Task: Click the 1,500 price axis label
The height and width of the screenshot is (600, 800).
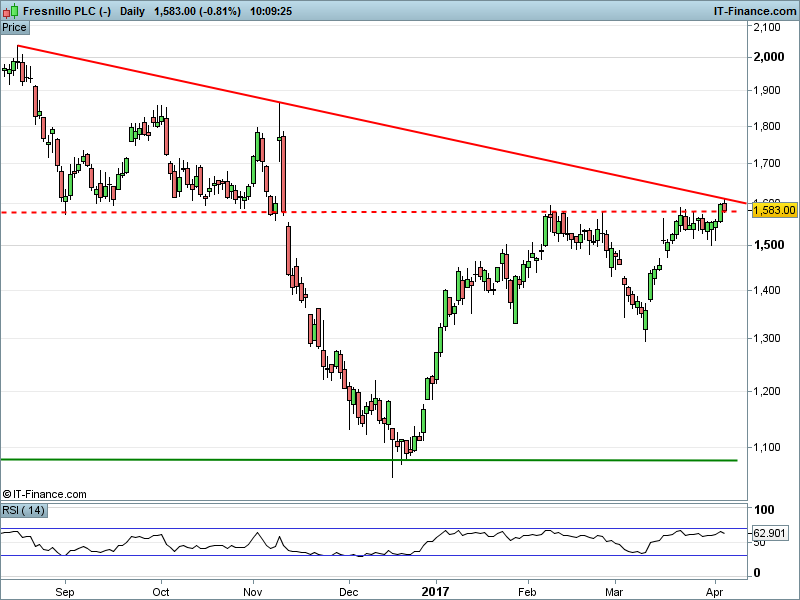Action: (x=769, y=245)
